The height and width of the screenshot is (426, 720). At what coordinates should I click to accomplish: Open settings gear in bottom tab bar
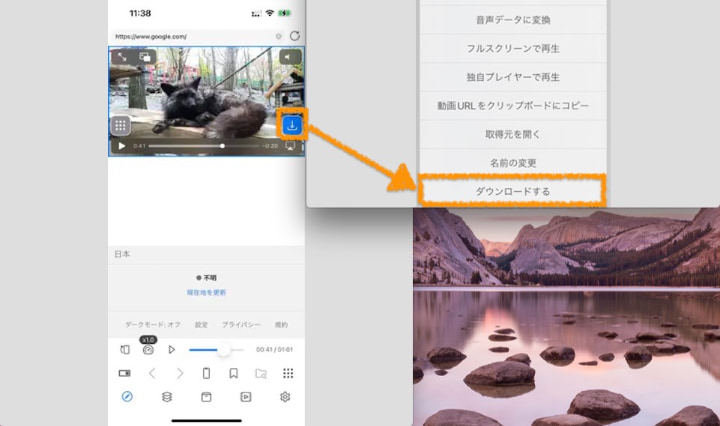285,396
